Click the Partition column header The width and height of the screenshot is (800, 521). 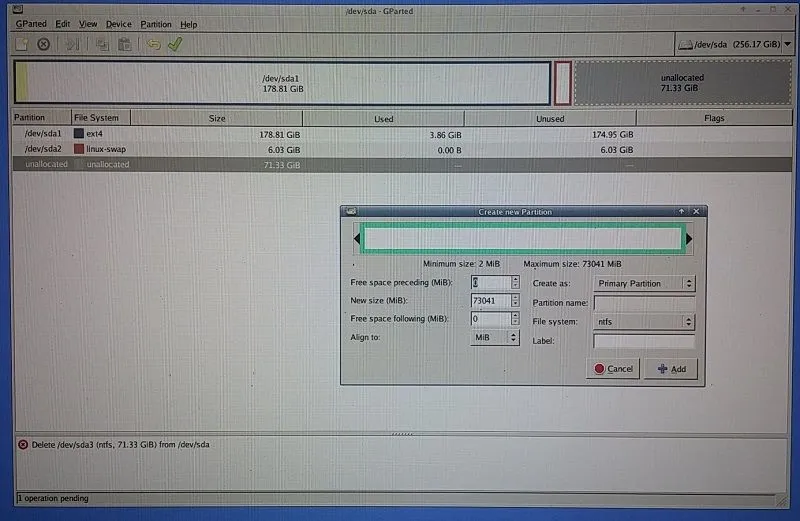[x=42, y=118]
